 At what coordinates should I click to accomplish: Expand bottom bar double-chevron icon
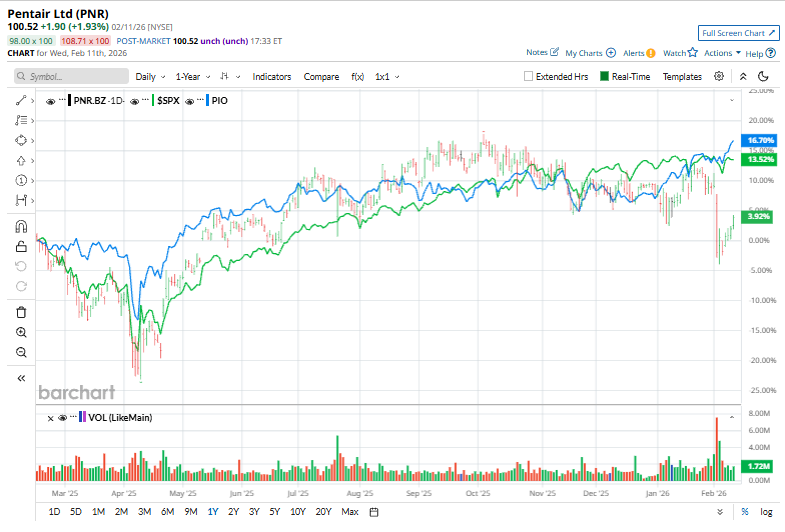tap(720, 512)
